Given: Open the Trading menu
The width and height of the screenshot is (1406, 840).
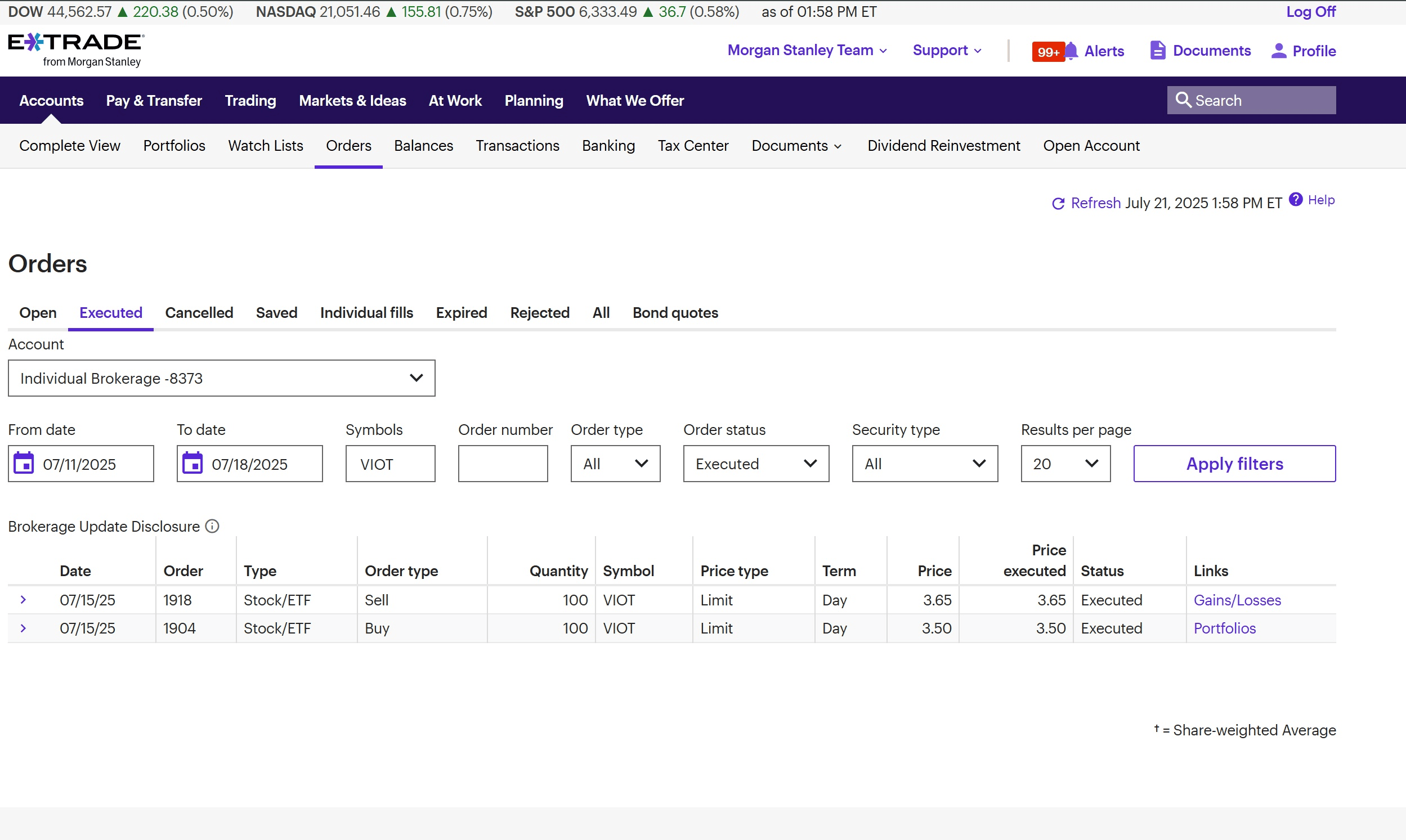Looking at the screenshot, I should (250, 101).
